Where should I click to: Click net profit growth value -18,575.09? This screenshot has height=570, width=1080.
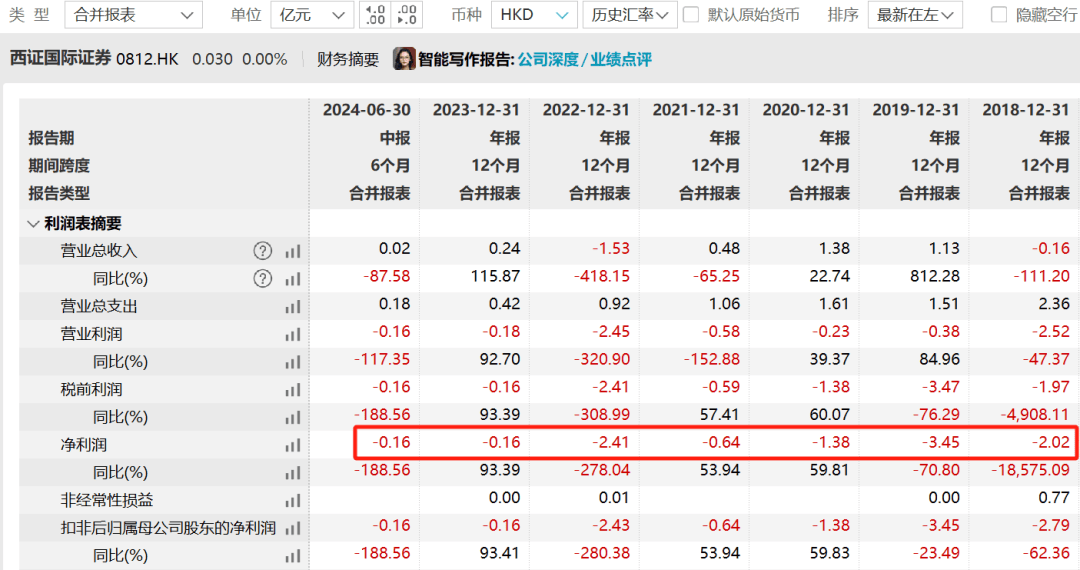pyautogui.click(x=1030, y=470)
